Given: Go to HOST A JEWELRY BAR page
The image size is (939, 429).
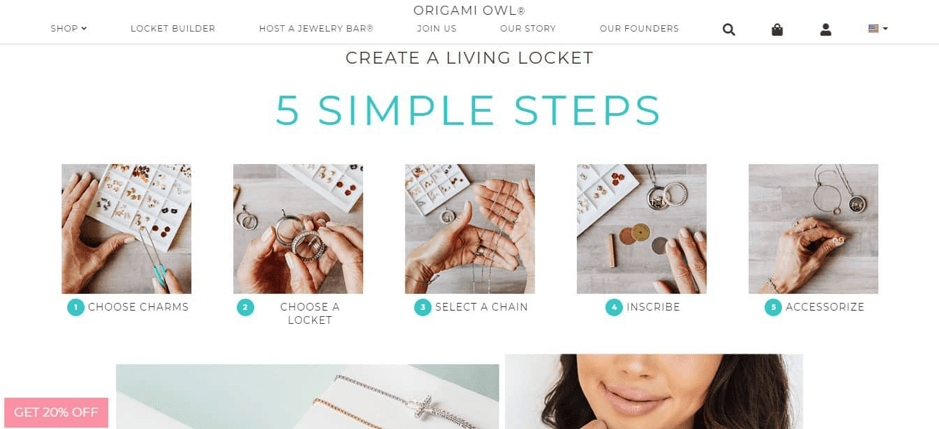Looking at the screenshot, I should 316,28.
